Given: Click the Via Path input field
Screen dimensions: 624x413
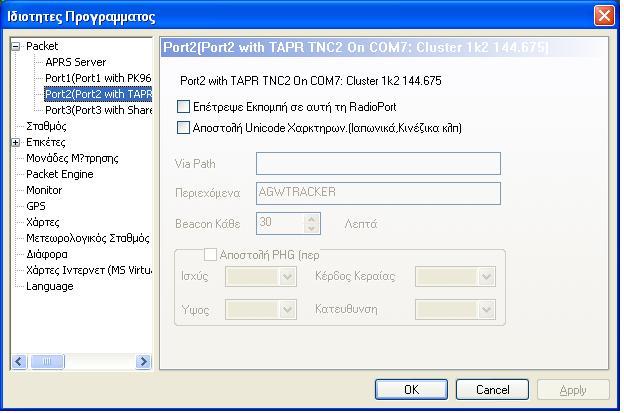Looking at the screenshot, I should click(378, 164).
